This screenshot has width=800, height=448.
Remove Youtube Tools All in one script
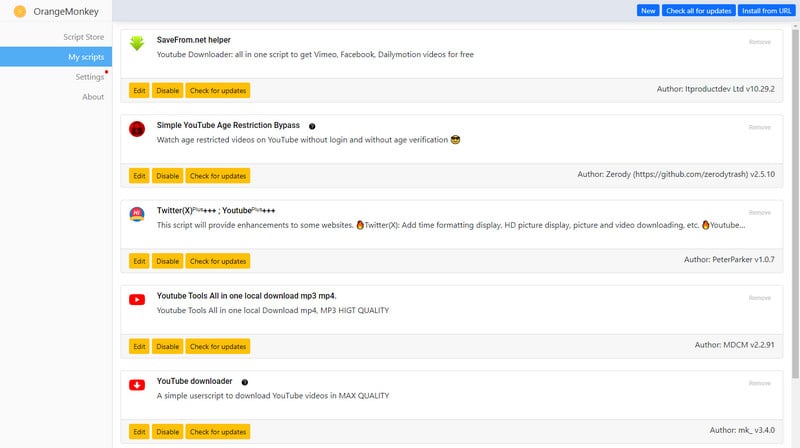tap(760, 297)
